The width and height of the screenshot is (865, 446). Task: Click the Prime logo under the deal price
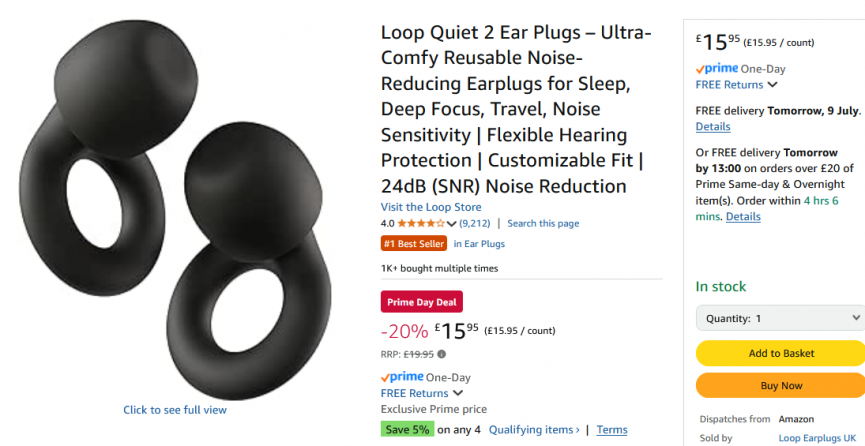click(x=402, y=378)
